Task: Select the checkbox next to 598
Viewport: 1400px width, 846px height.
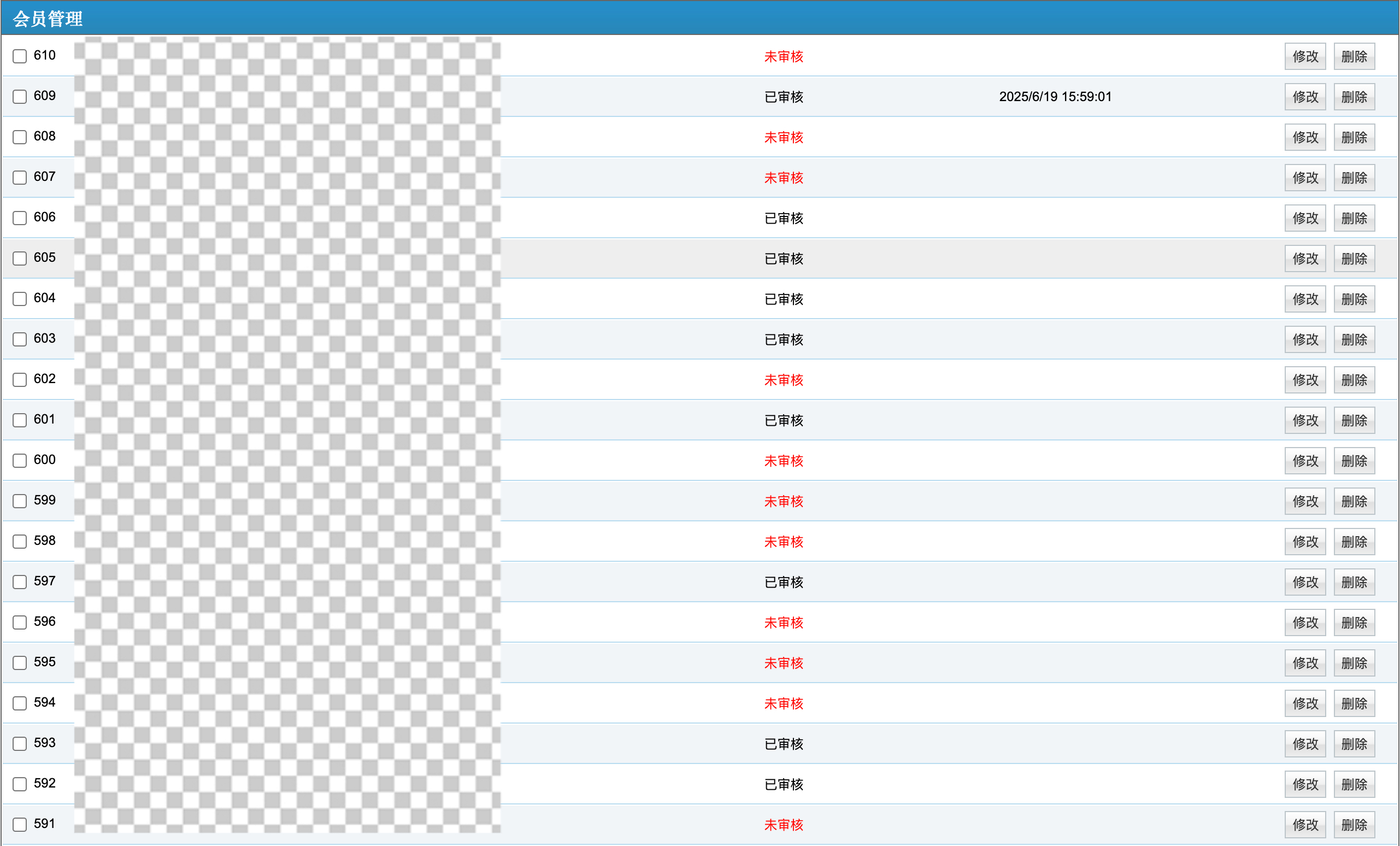Action: coord(20,542)
